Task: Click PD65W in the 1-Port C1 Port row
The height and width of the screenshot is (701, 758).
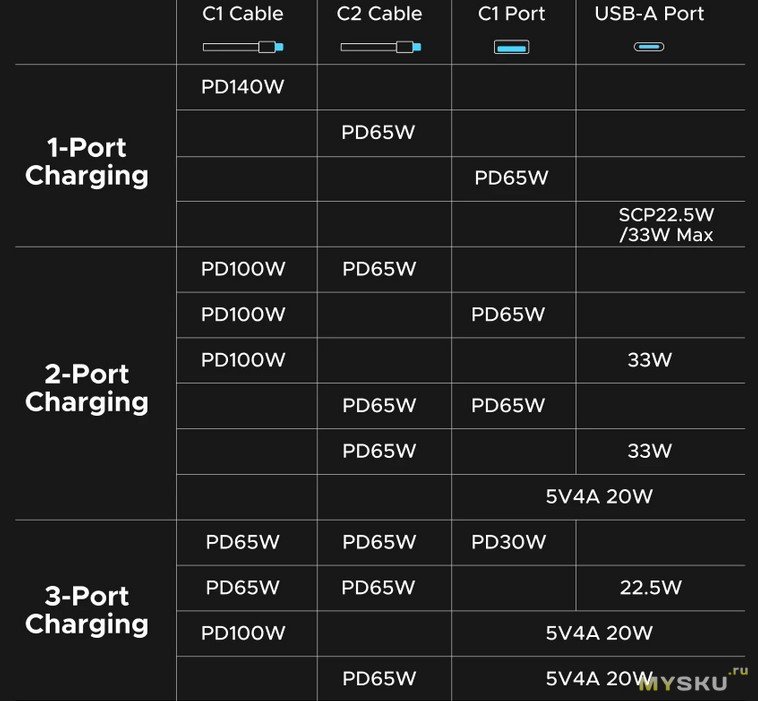Action: (511, 178)
